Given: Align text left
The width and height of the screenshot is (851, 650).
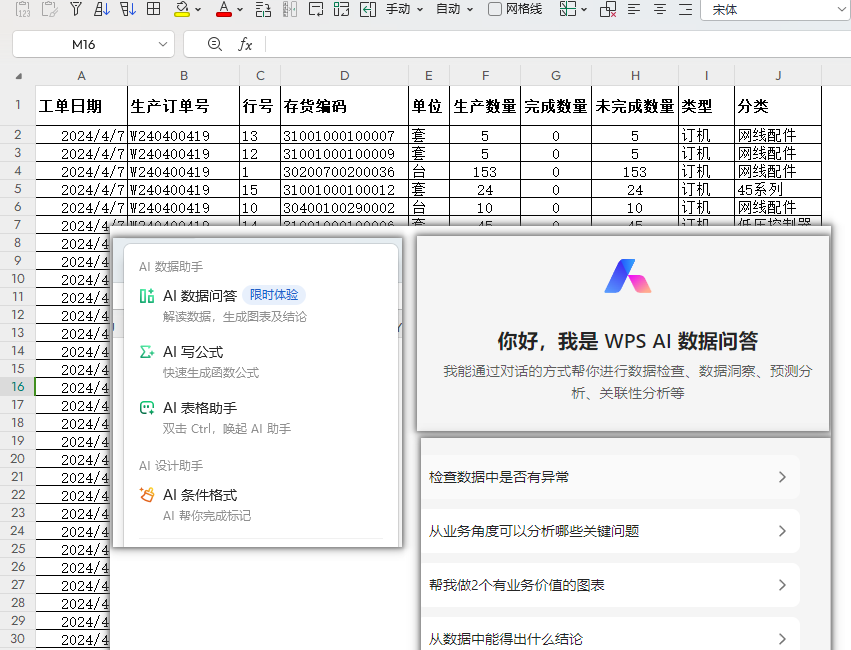Looking at the screenshot, I should 634,9.
